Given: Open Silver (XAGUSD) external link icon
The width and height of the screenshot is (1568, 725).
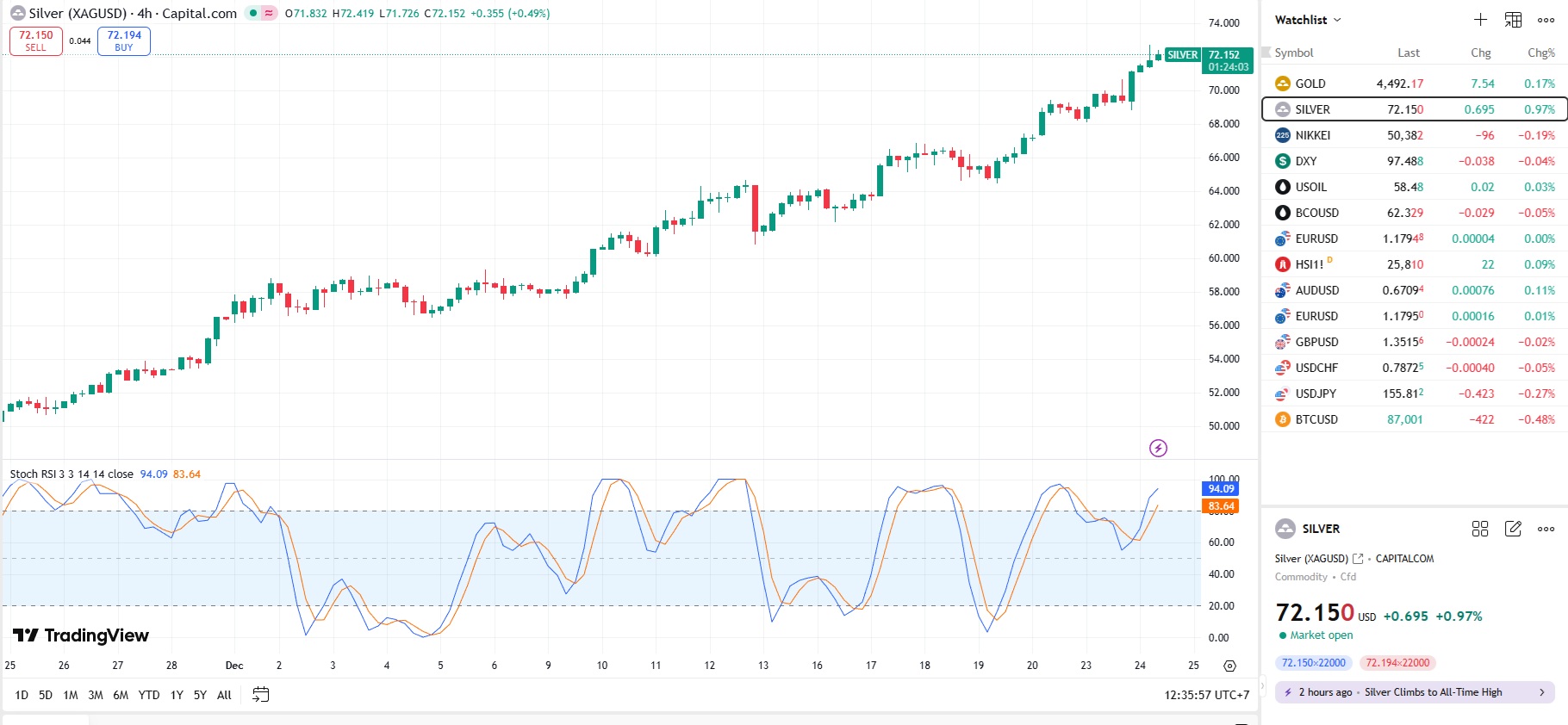Looking at the screenshot, I should point(1358,559).
